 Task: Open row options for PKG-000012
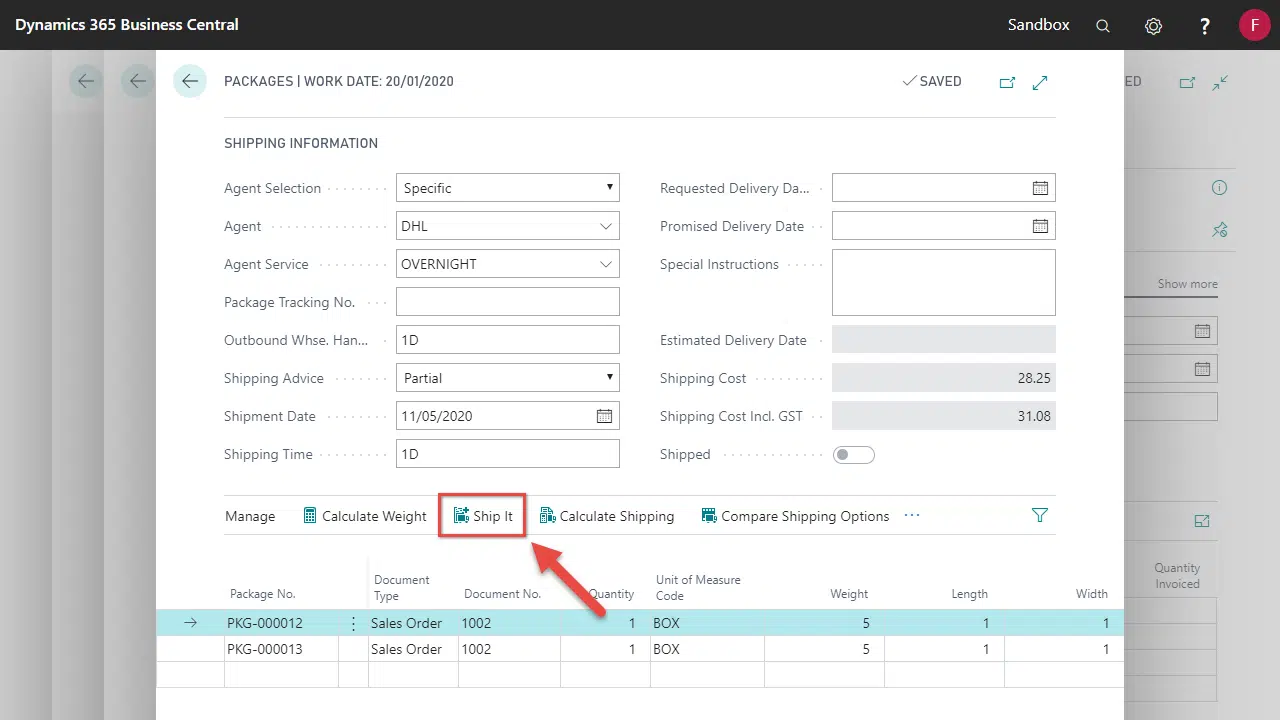(x=353, y=623)
